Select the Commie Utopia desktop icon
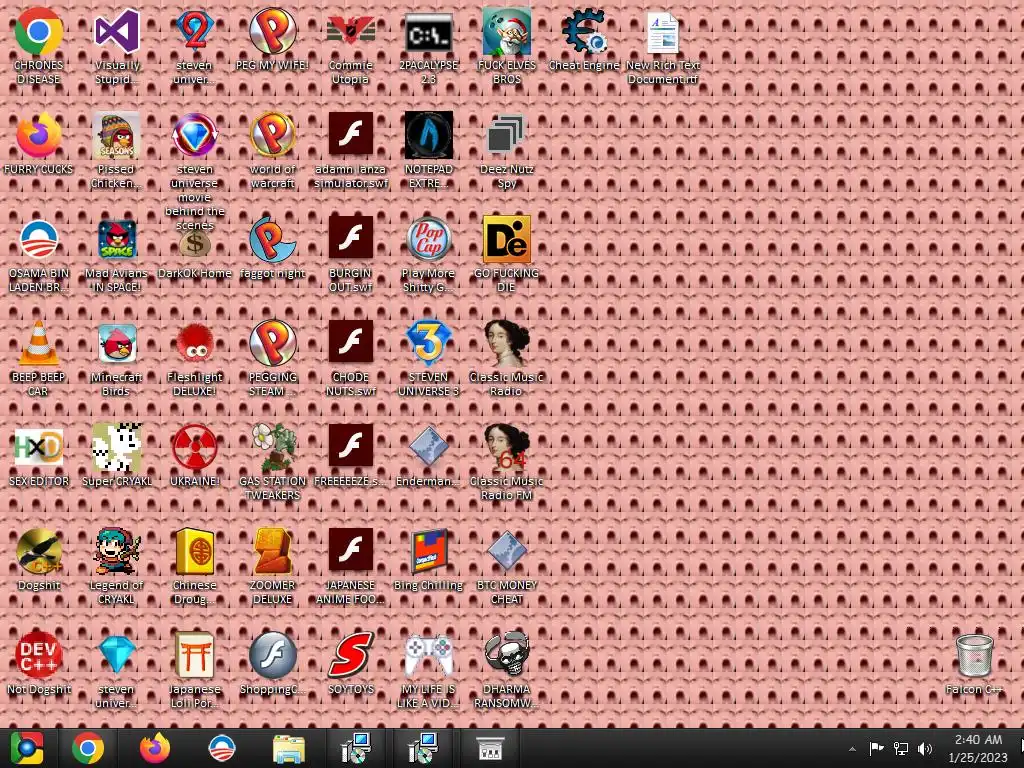This screenshot has height=768, width=1024. 350,46
